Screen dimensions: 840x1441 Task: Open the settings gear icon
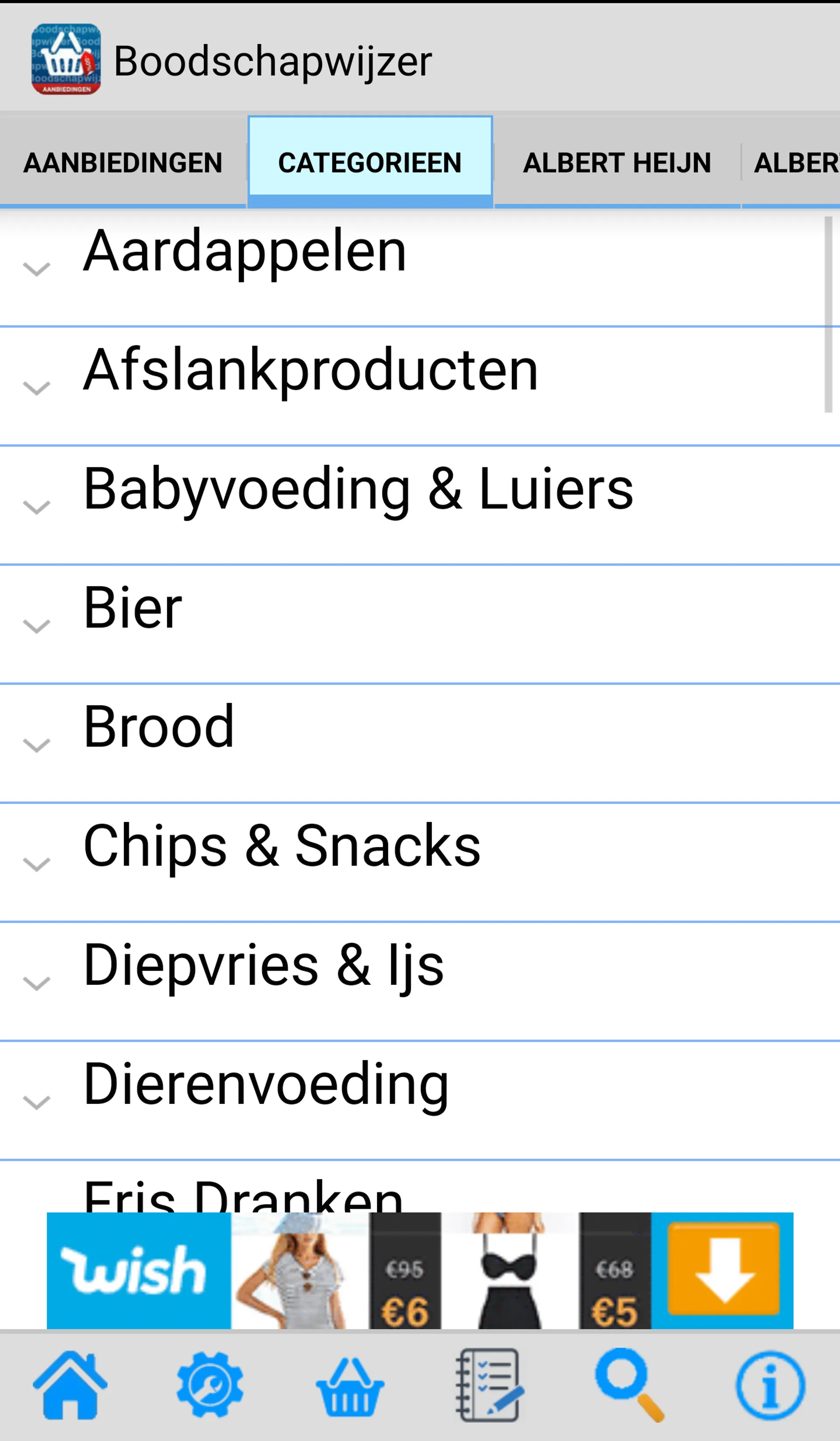[x=210, y=1387]
